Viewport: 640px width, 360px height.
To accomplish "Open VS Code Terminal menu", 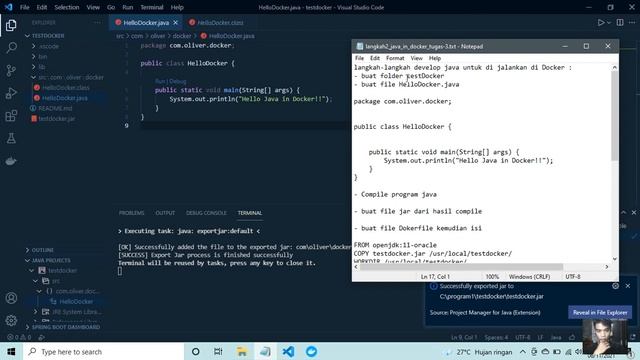I will [x=151, y=7].
